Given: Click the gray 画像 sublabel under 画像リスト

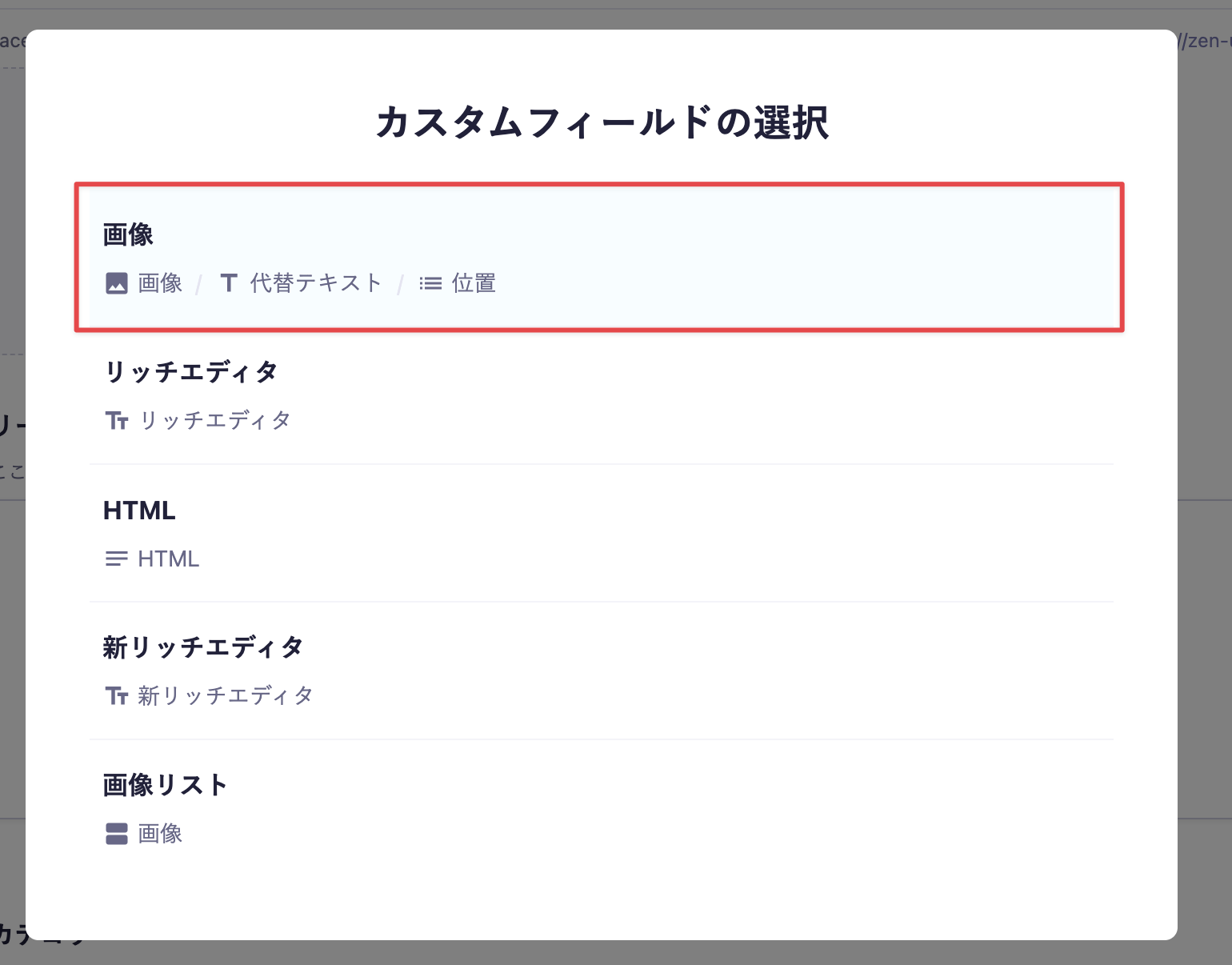Looking at the screenshot, I should coord(160,834).
